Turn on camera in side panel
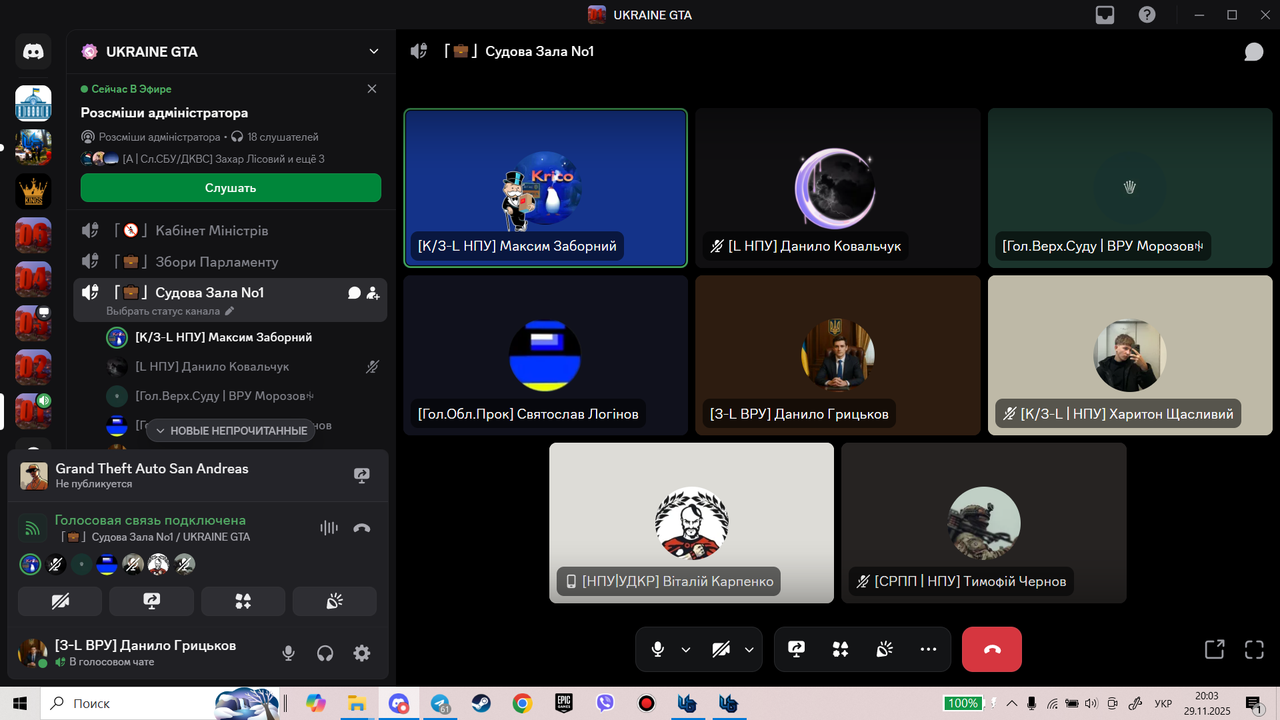The height and width of the screenshot is (720, 1280). [60, 601]
